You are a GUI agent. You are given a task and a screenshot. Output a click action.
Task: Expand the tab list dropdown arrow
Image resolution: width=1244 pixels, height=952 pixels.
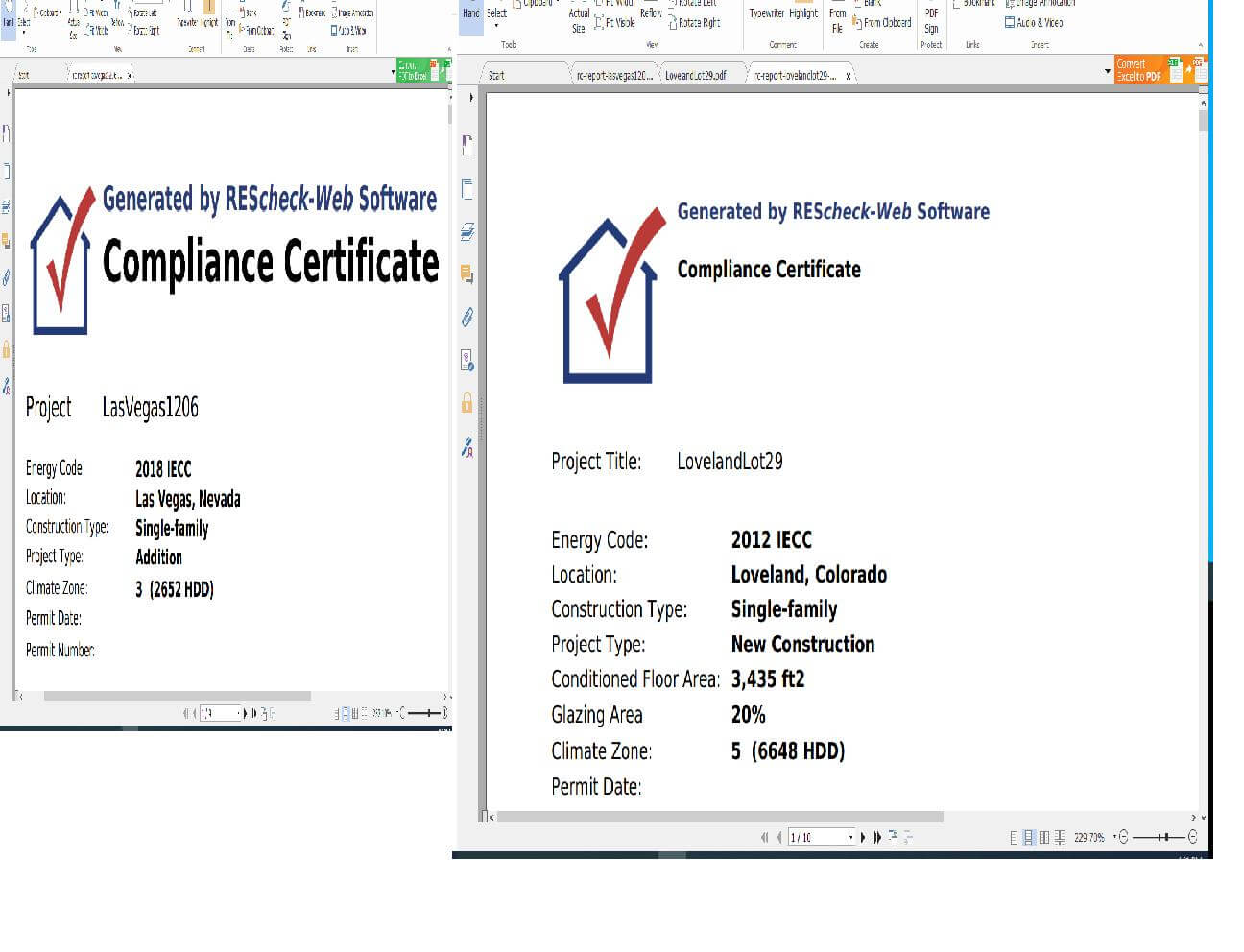(1108, 72)
